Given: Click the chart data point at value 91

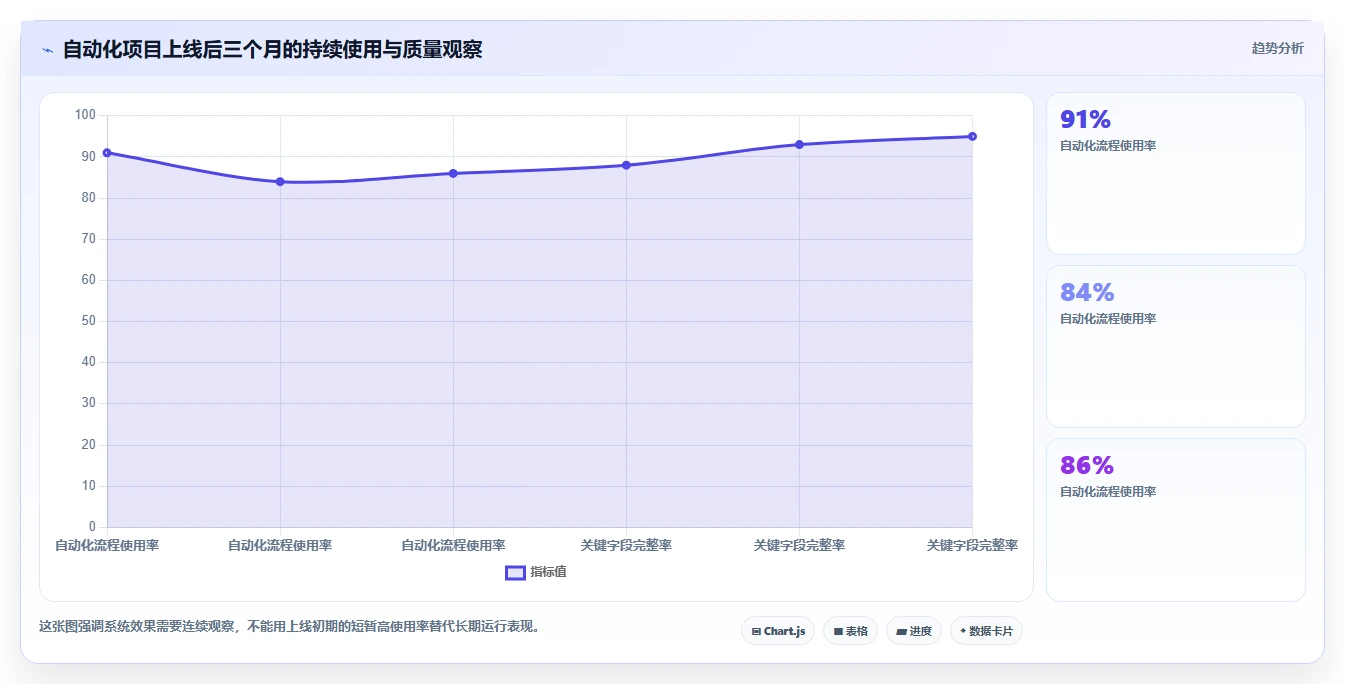Looking at the screenshot, I should pos(107,153).
